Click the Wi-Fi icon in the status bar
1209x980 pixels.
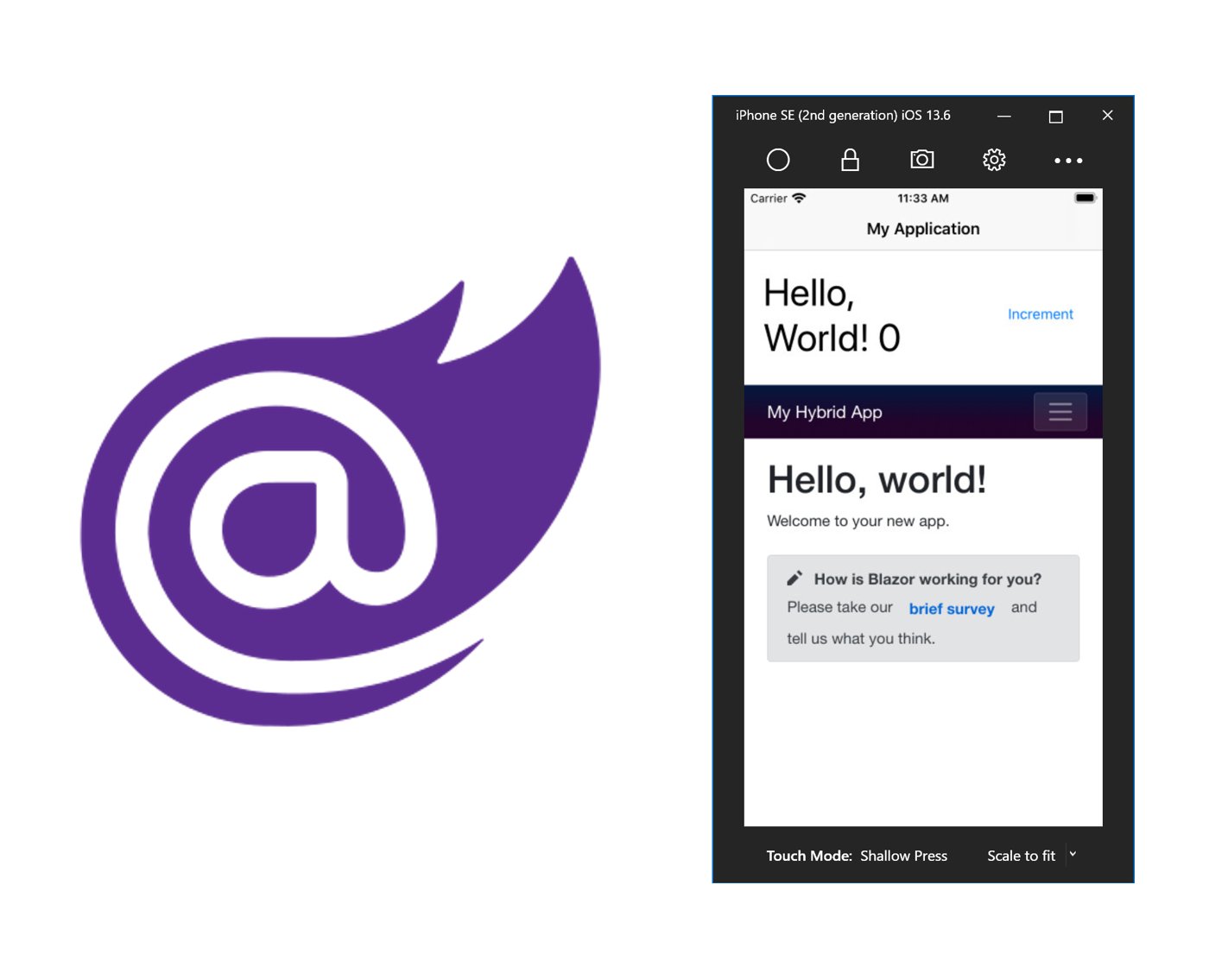click(799, 198)
